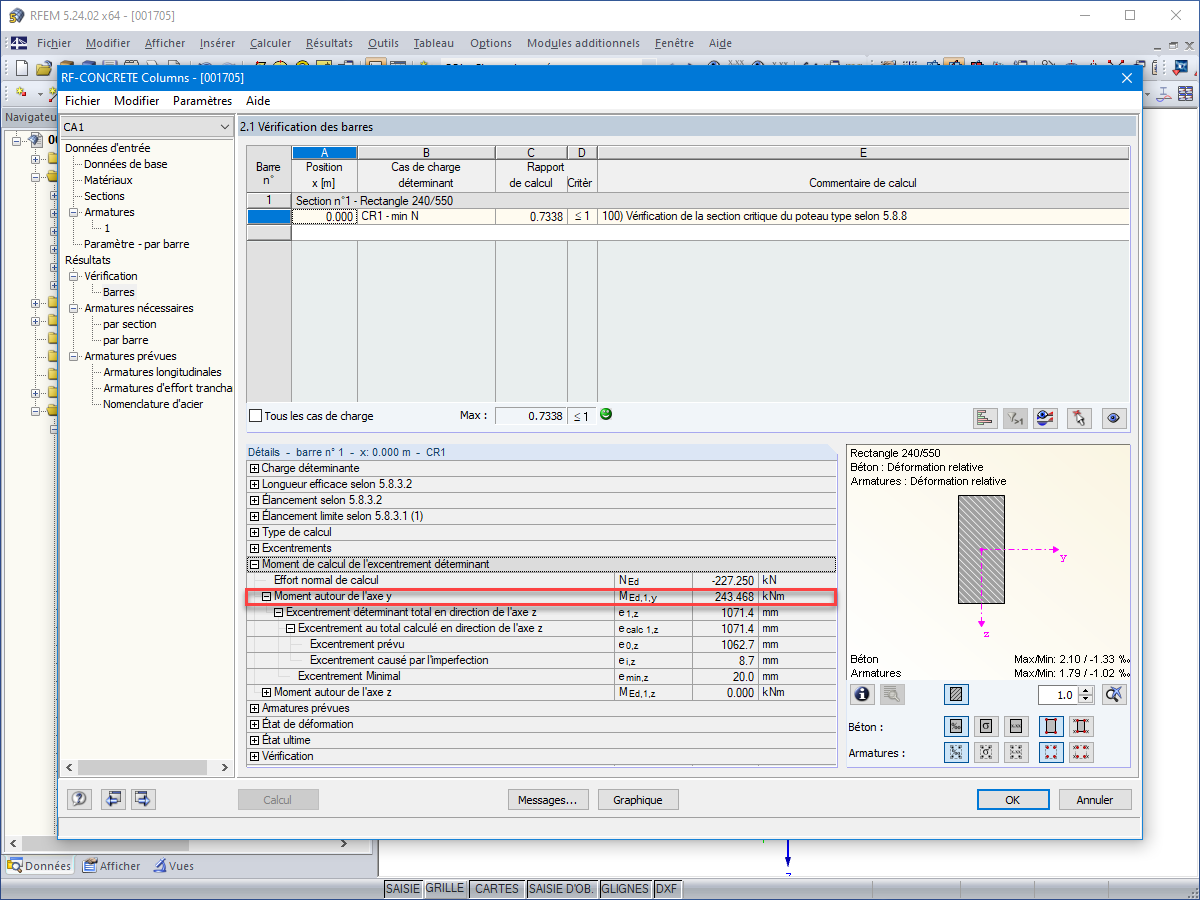Open Résultats menu in RFEM
This screenshot has width=1200, height=900.
(329, 43)
